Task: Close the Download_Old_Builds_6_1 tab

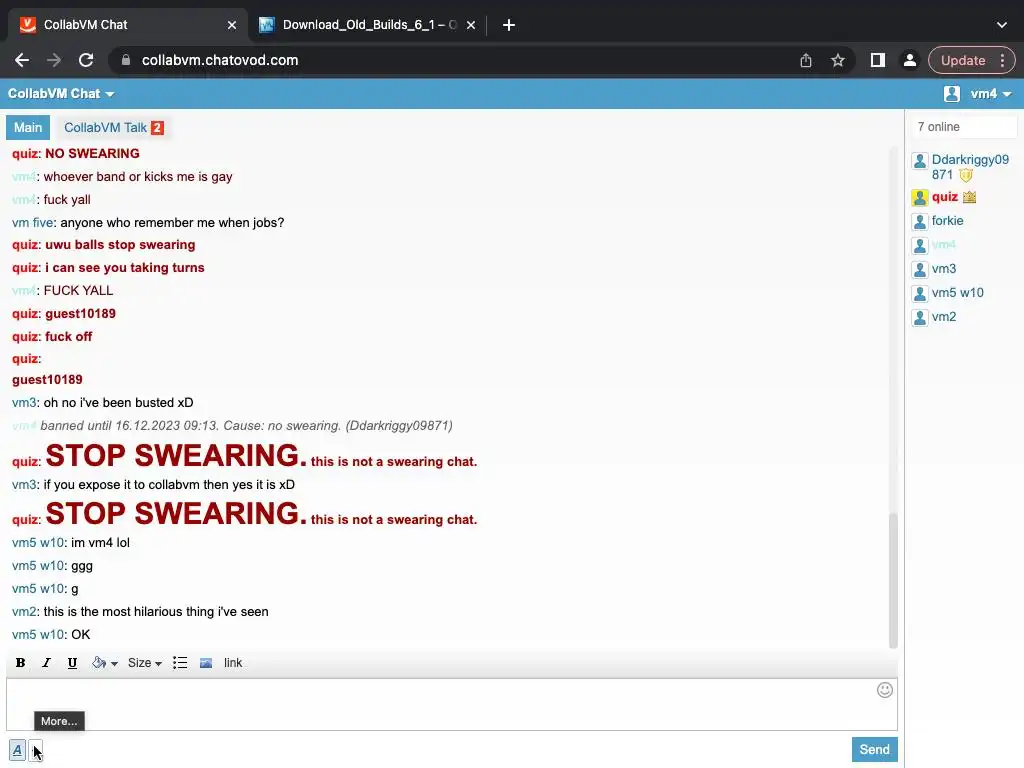Action: (471, 25)
